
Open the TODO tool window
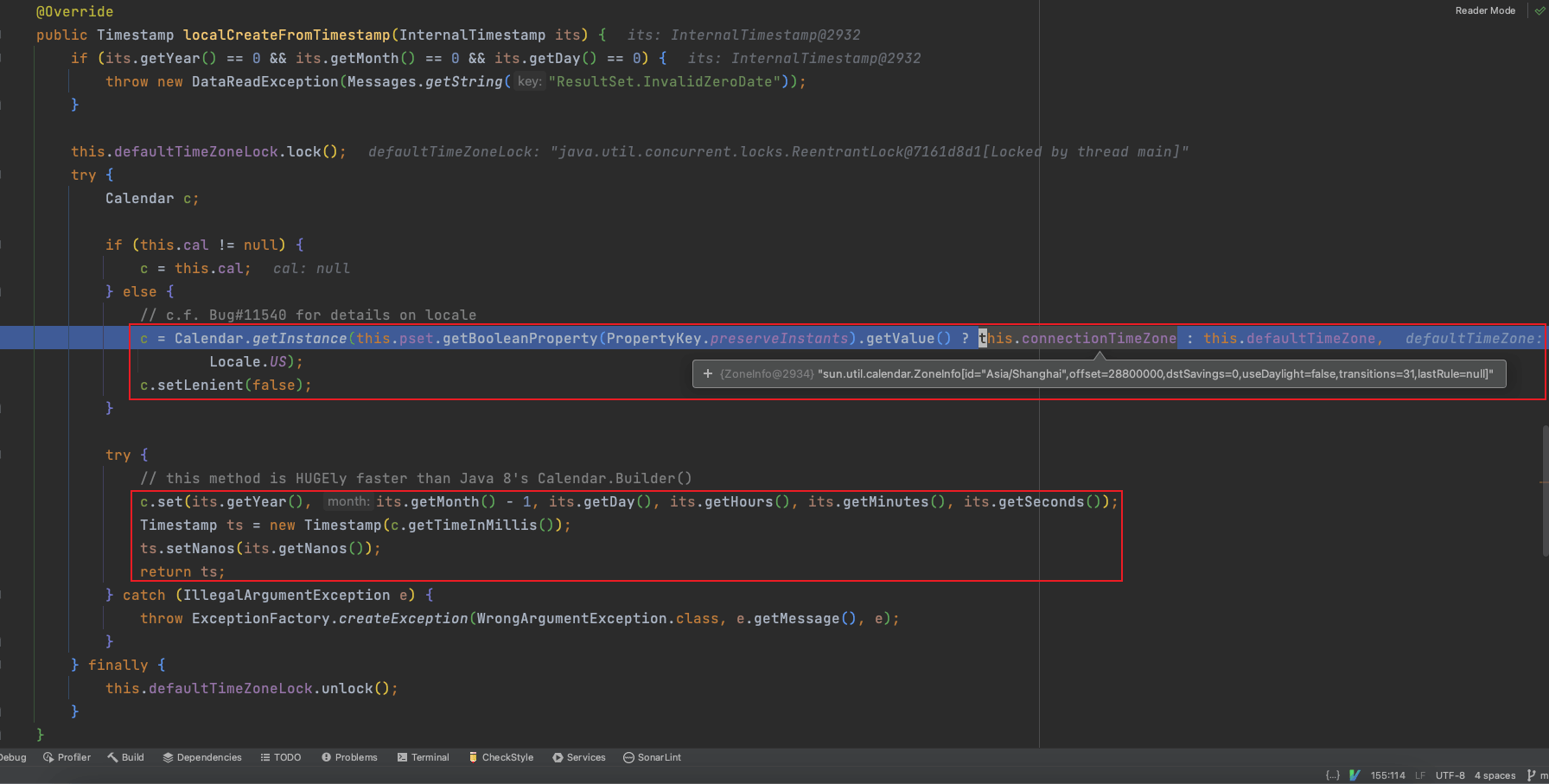(x=281, y=757)
